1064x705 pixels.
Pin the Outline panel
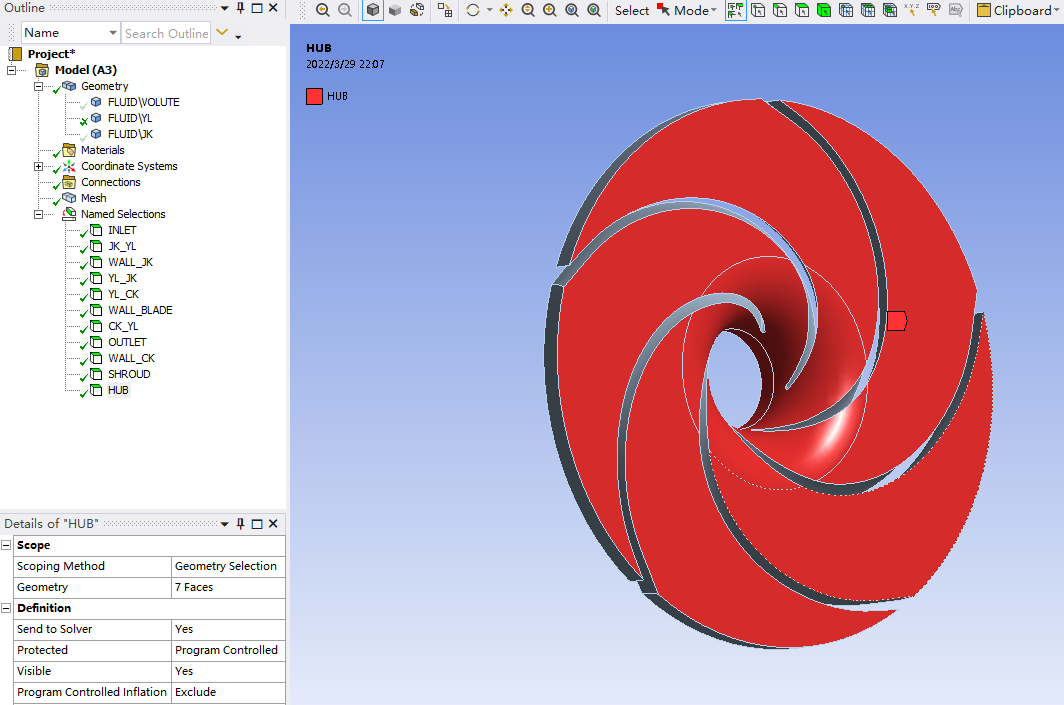click(240, 8)
